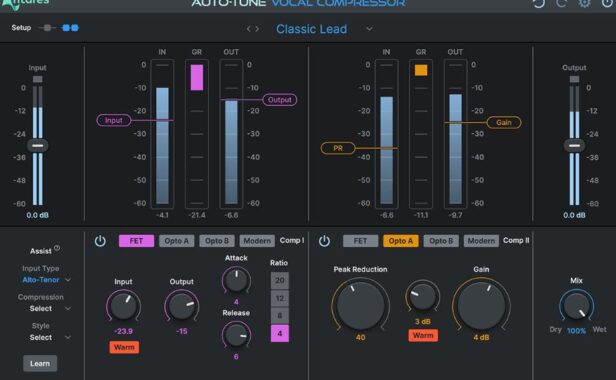Click the Mix knob

[576, 306]
